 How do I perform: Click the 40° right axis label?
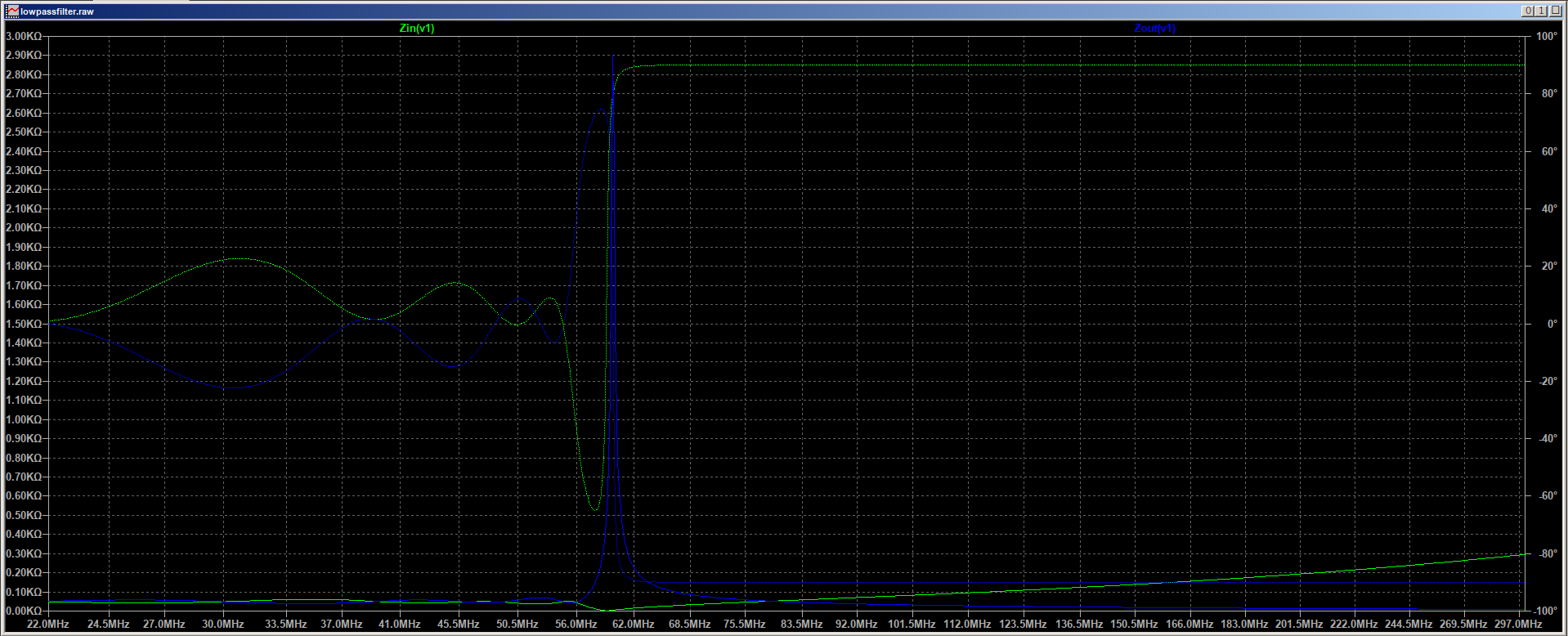tap(1549, 208)
